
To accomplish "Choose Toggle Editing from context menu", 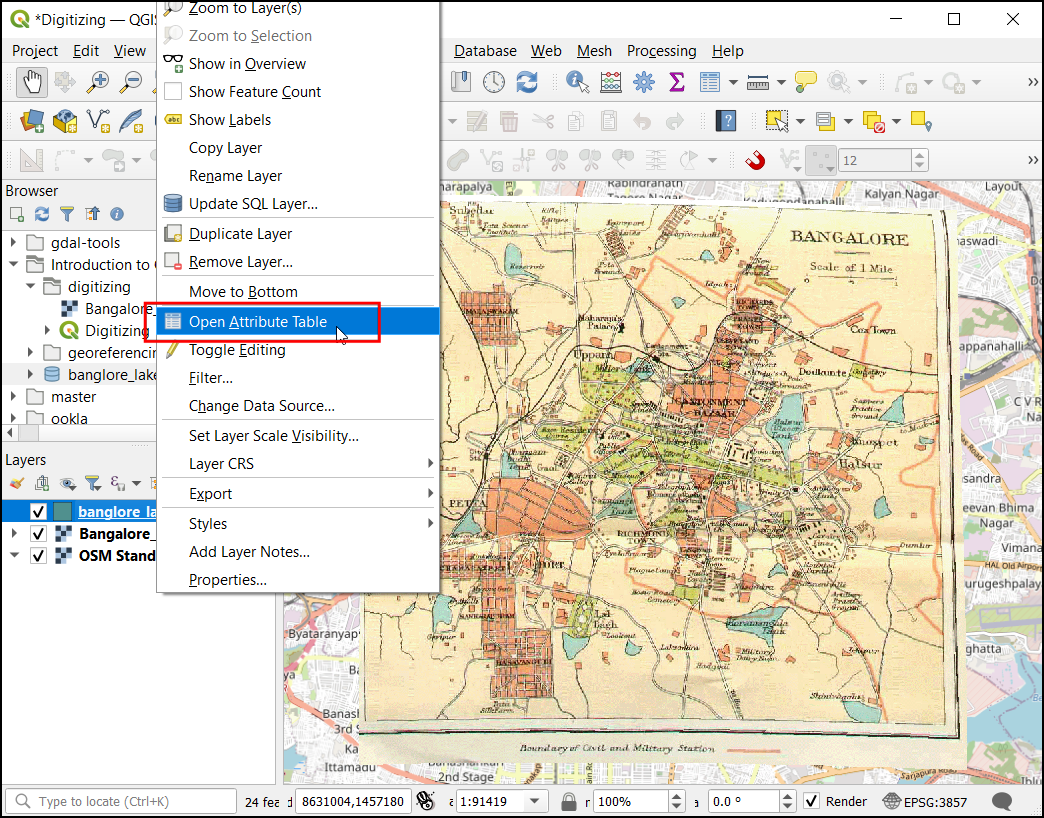I will tap(298, 350).
